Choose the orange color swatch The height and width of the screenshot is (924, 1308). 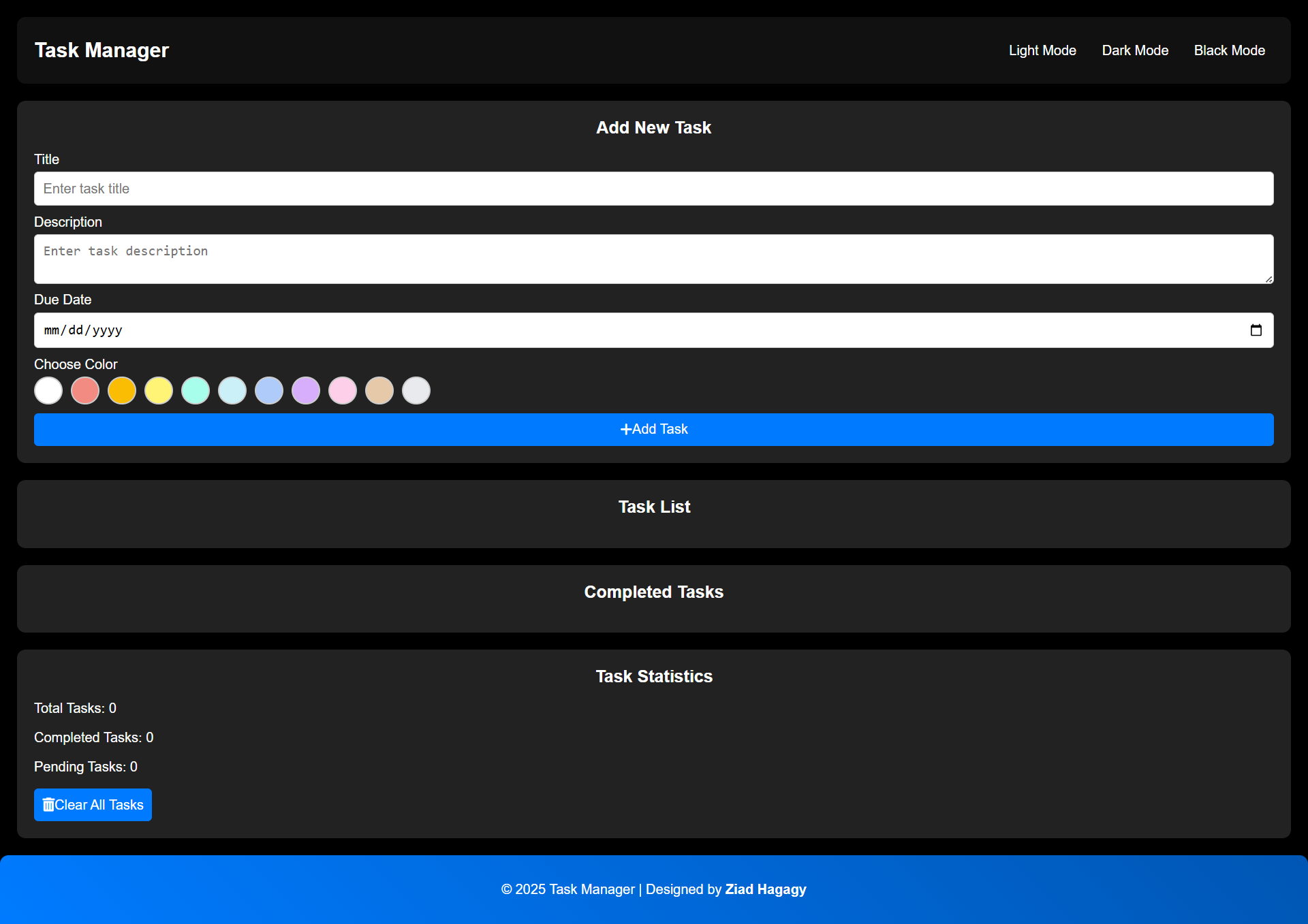[x=122, y=391]
